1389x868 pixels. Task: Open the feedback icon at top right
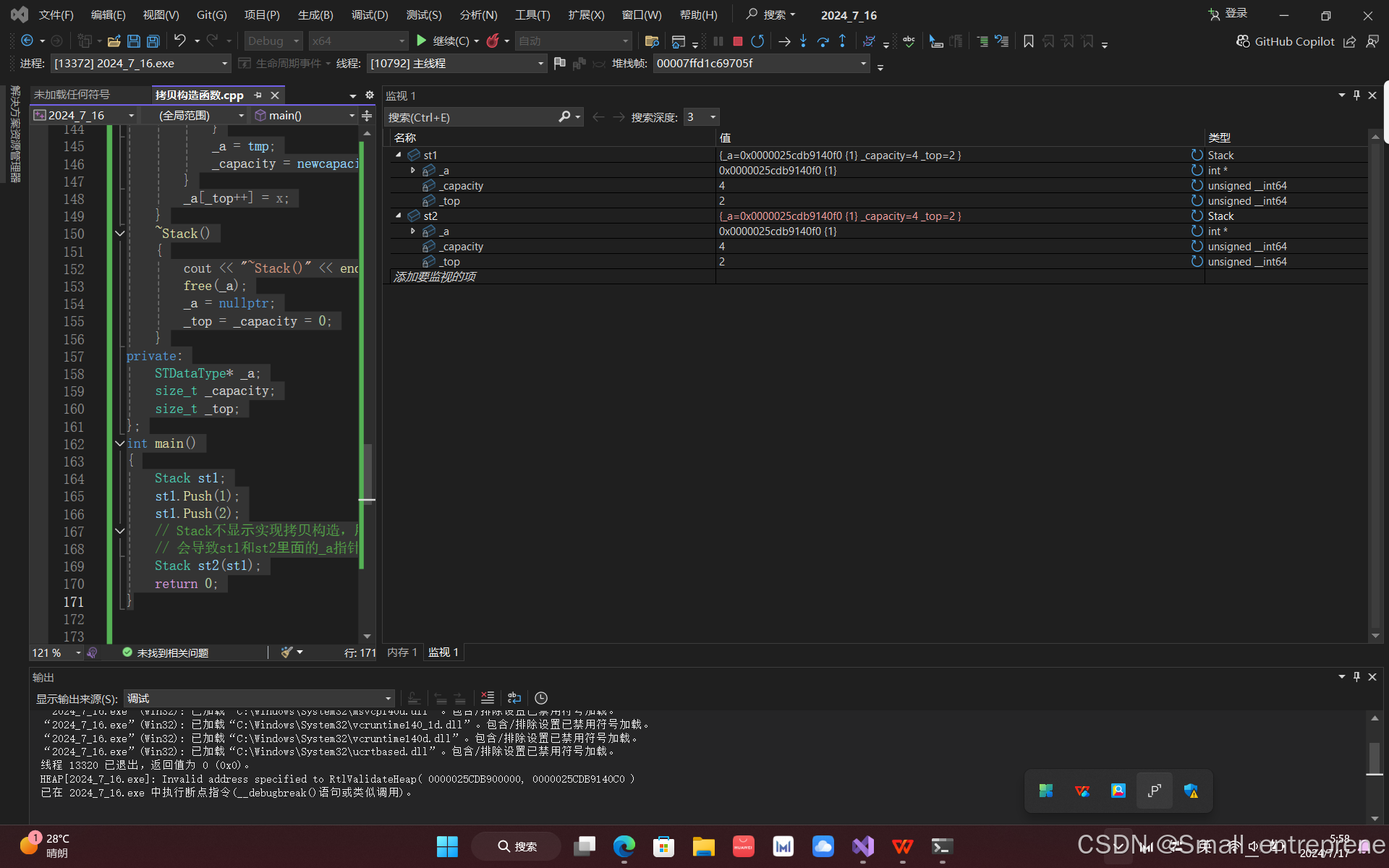(x=1372, y=41)
